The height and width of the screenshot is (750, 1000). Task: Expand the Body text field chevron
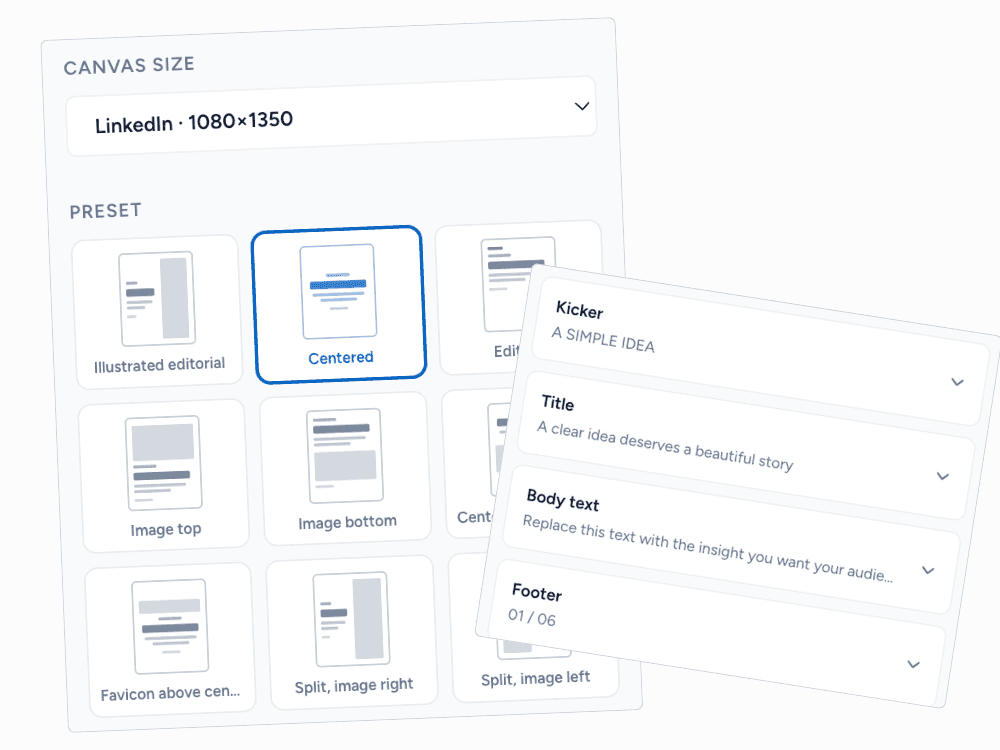coord(928,570)
